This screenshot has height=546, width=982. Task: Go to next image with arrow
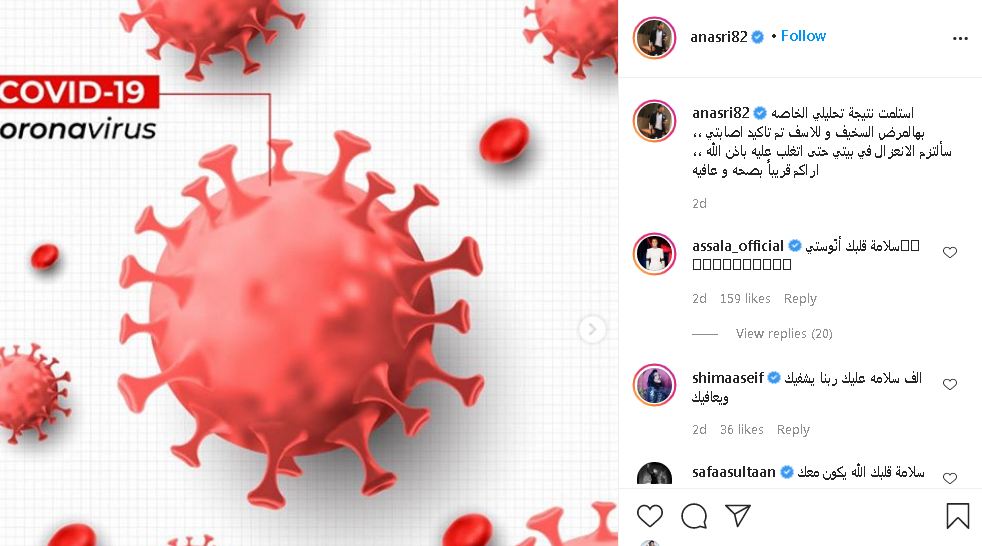click(592, 329)
